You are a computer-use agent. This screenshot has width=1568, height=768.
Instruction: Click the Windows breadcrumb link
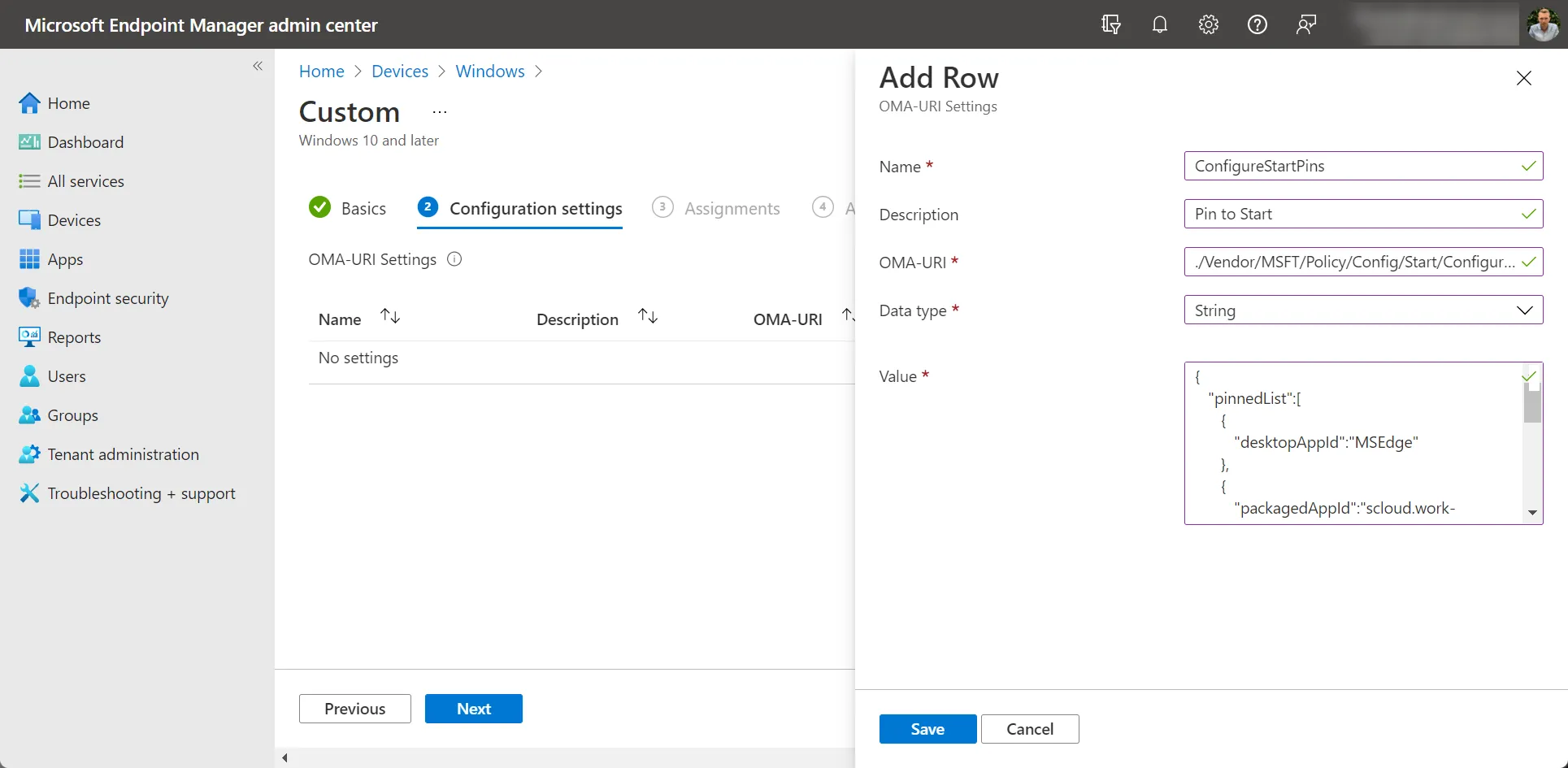[490, 72]
